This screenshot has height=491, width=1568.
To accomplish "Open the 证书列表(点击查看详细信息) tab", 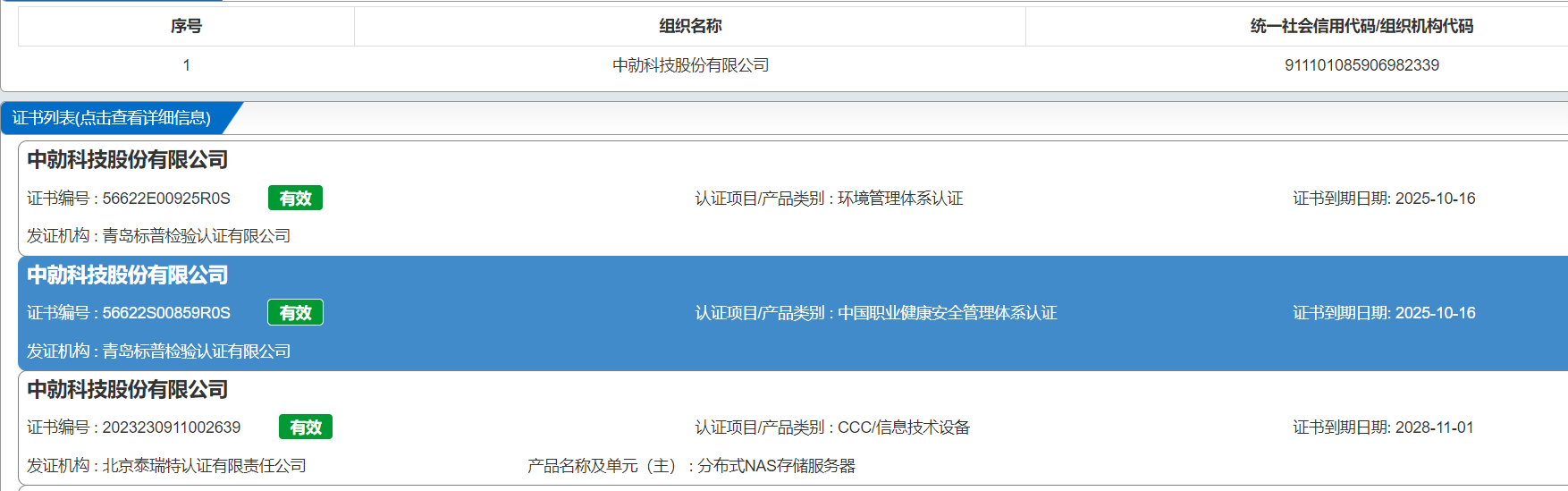I will pos(112,118).
